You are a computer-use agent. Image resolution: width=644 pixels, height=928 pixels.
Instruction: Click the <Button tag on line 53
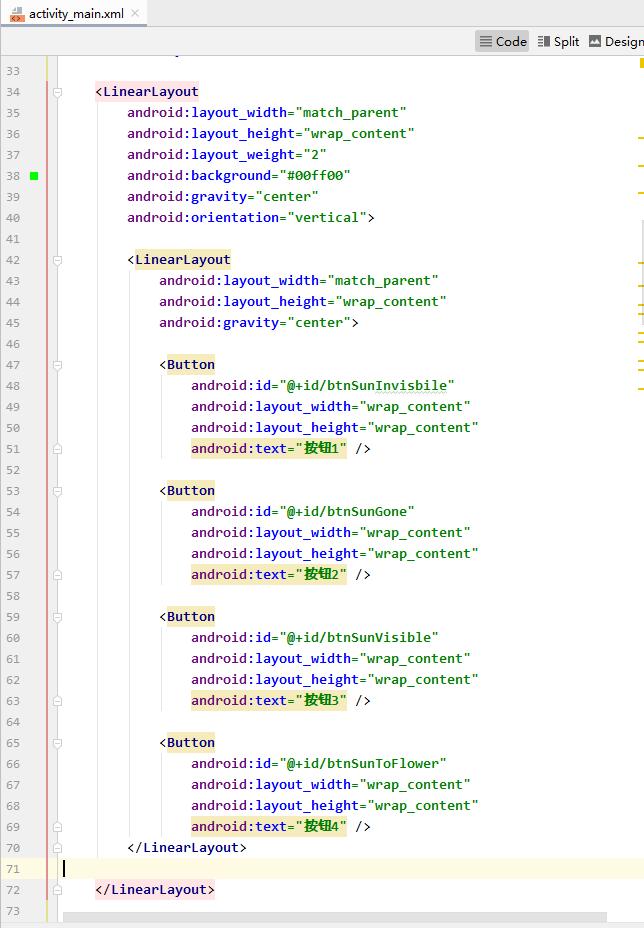[x=187, y=491]
